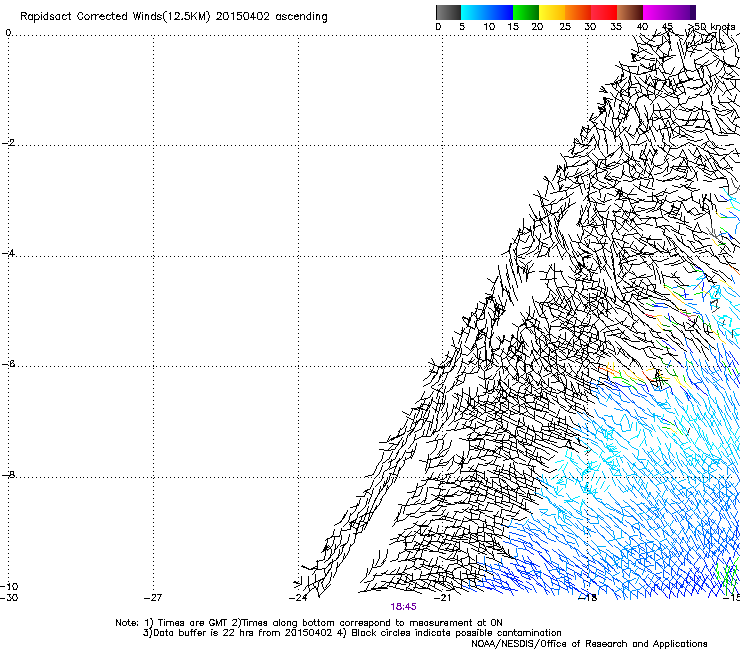Click legend tick label '10'
Screen dimensions: 740x650
tap(489, 27)
